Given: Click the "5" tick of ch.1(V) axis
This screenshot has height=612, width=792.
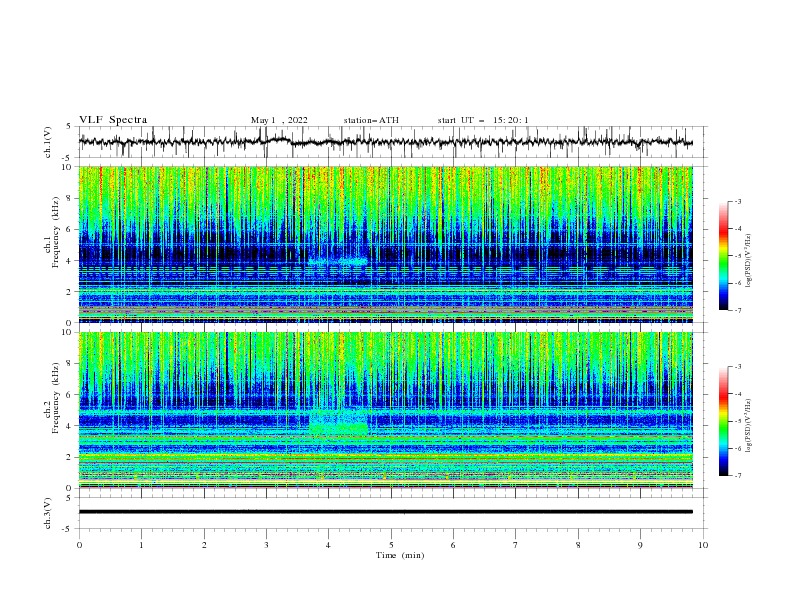Looking at the screenshot, I should click(x=69, y=126).
